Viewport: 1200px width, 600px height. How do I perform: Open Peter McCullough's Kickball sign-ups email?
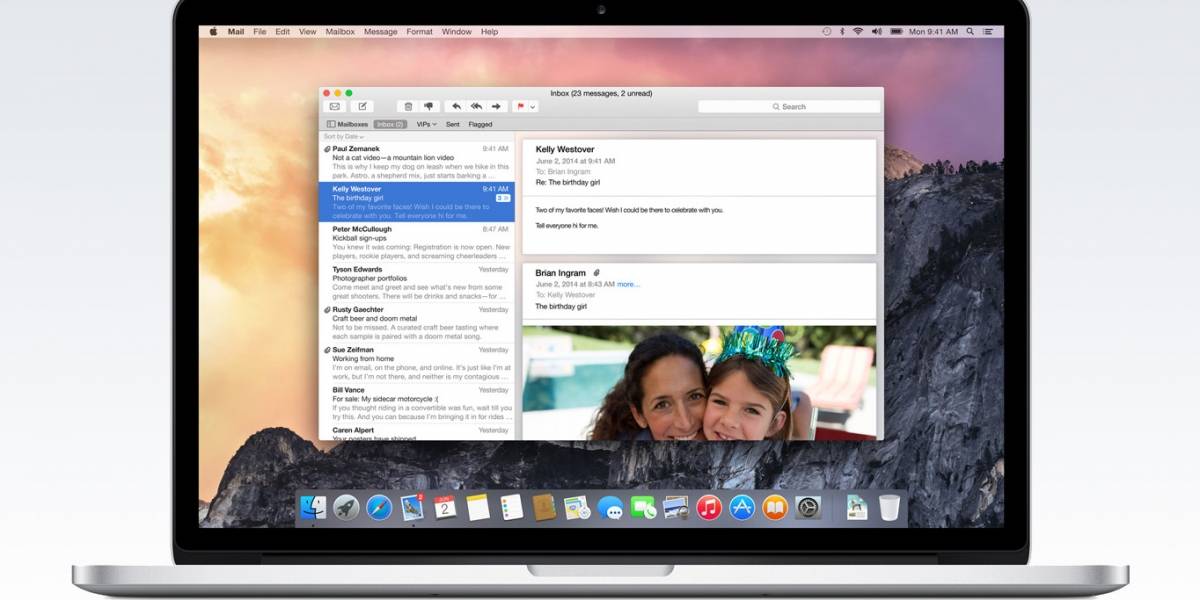click(417, 242)
